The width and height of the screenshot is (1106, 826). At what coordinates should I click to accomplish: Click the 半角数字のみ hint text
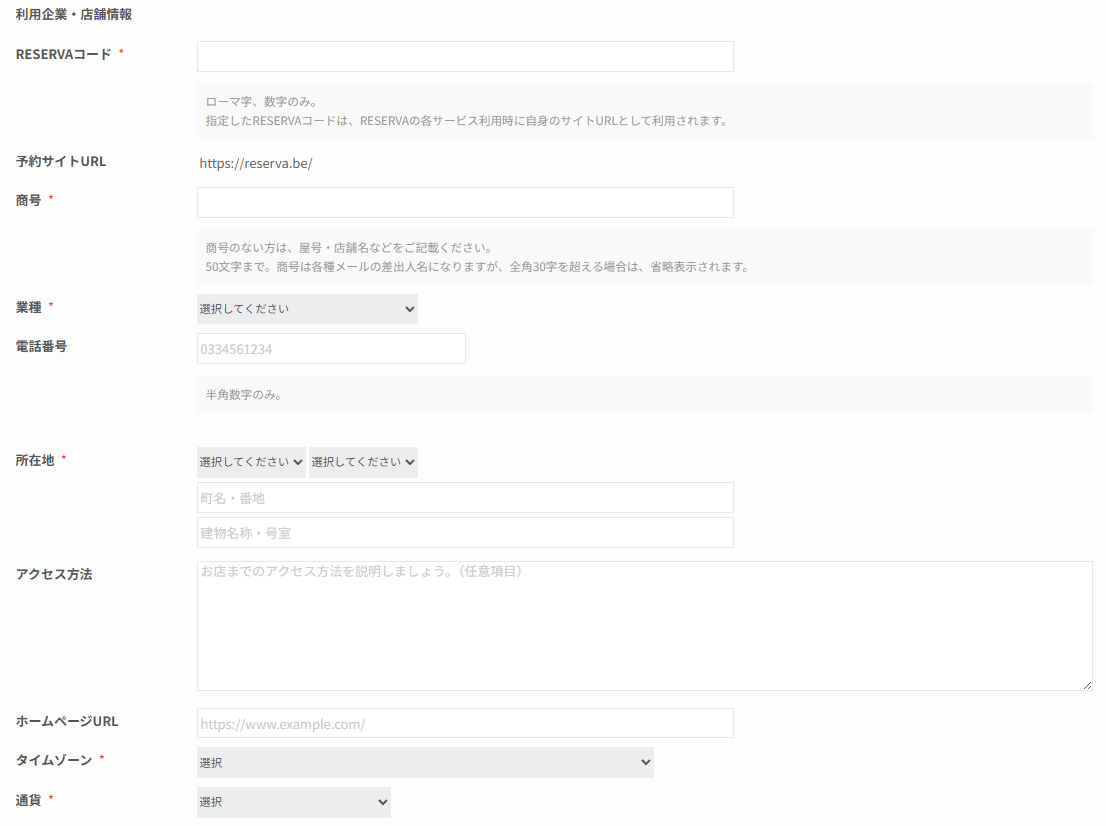243,394
